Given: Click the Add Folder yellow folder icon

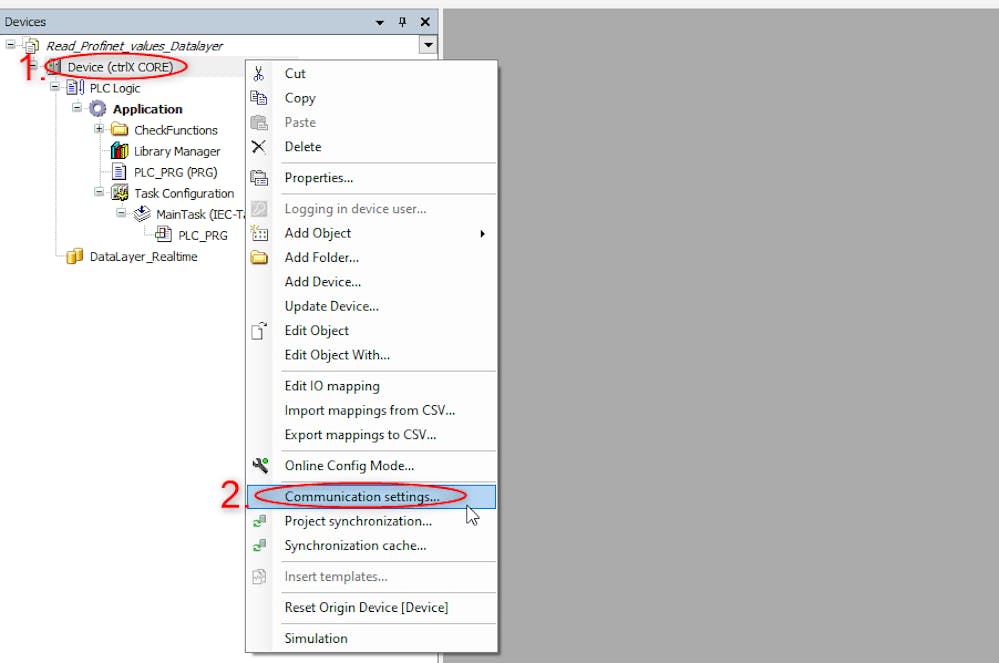Looking at the screenshot, I should pos(259,257).
